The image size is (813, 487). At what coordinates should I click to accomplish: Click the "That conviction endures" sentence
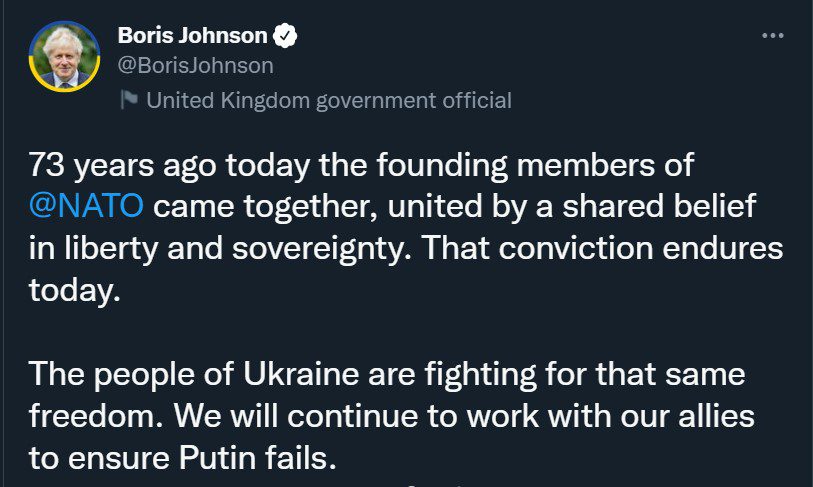click(602, 248)
